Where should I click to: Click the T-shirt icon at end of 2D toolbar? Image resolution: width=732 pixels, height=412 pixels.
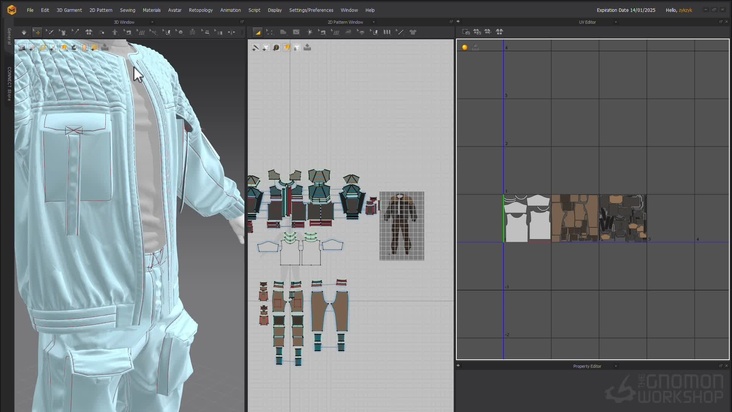(x=413, y=32)
